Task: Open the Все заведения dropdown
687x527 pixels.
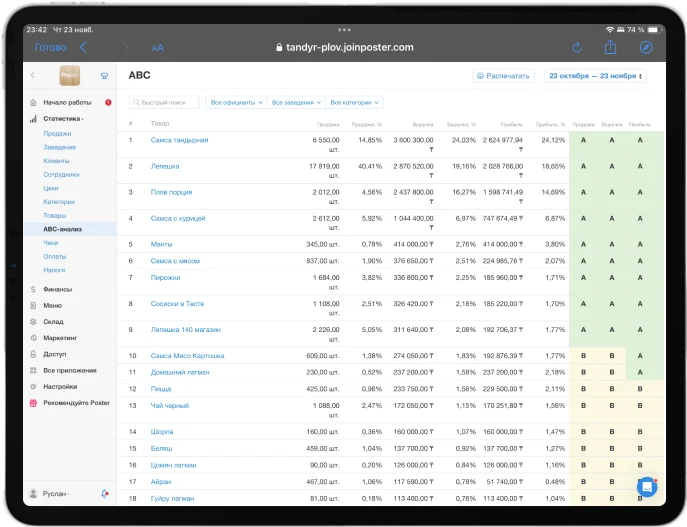Action: 295,102
